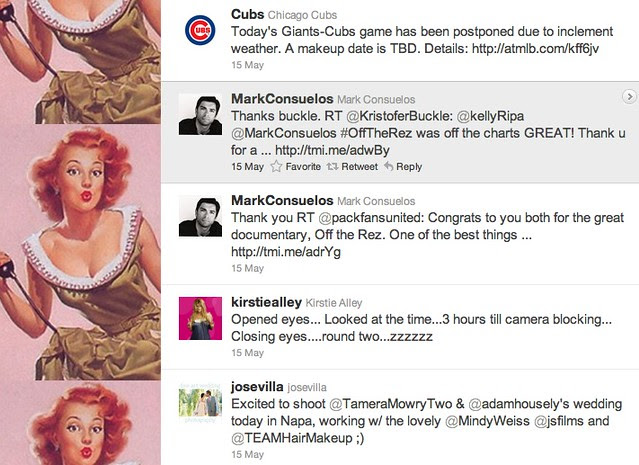Screen dimensions: 639x465
Task: Retweet the Thanks buckle tweet
Action: pyautogui.click(x=353, y=166)
